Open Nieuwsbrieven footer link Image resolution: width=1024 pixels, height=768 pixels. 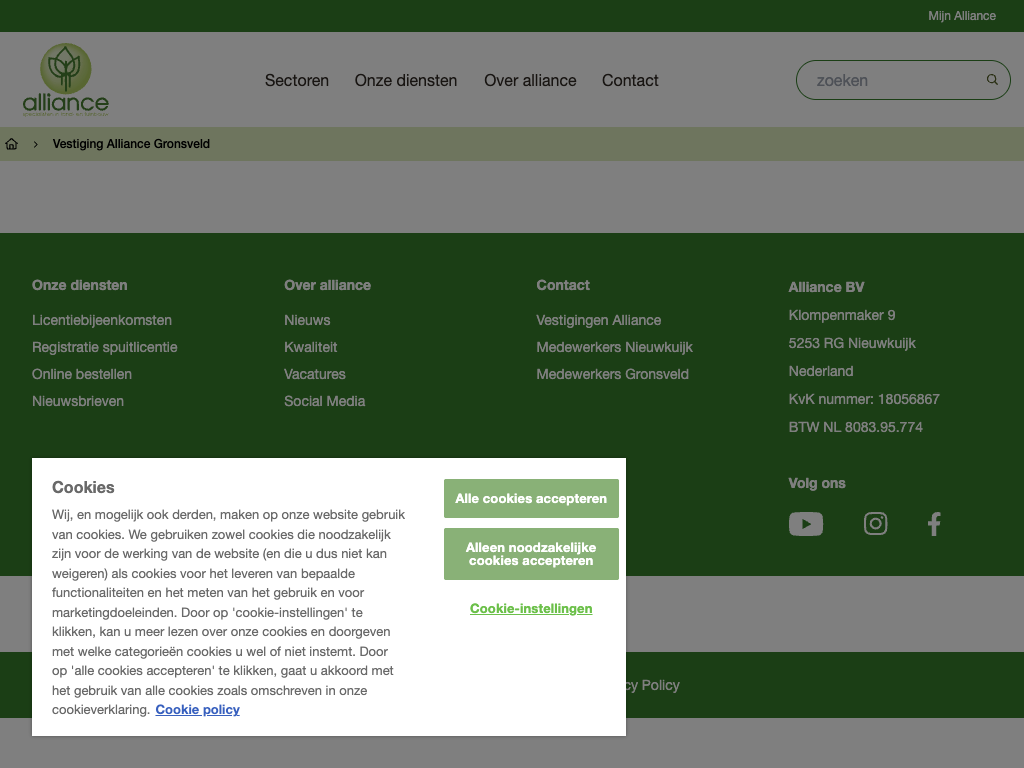point(78,401)
